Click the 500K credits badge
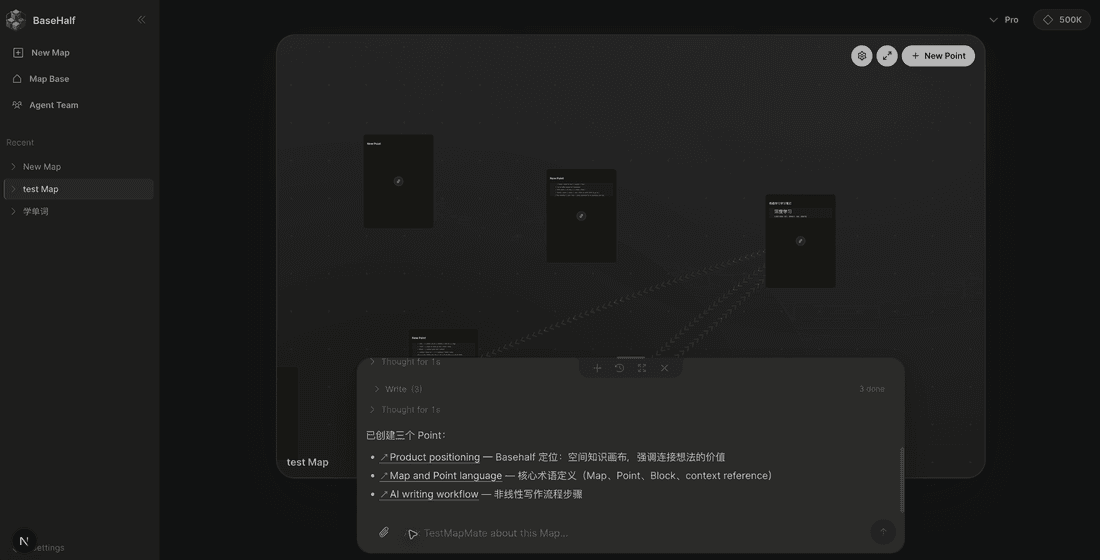Image resolution: width=1100 pixels, height=560 pixels. point(1062,20)
